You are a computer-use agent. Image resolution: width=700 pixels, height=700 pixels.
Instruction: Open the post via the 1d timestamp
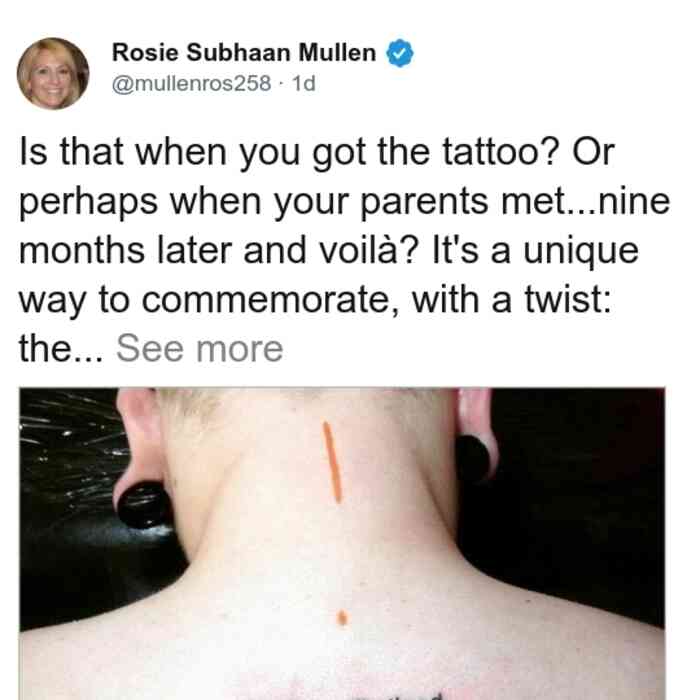coord(304,83)
